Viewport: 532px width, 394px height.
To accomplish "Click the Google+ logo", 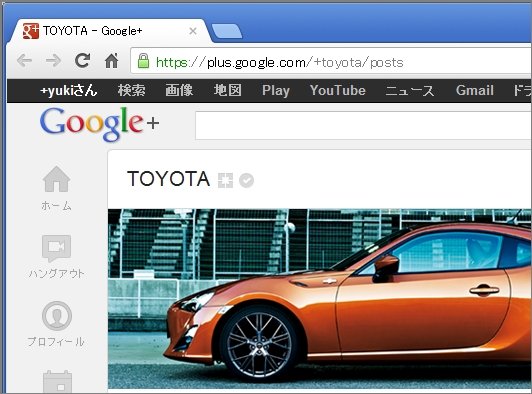I will click(x=99, y=124).
